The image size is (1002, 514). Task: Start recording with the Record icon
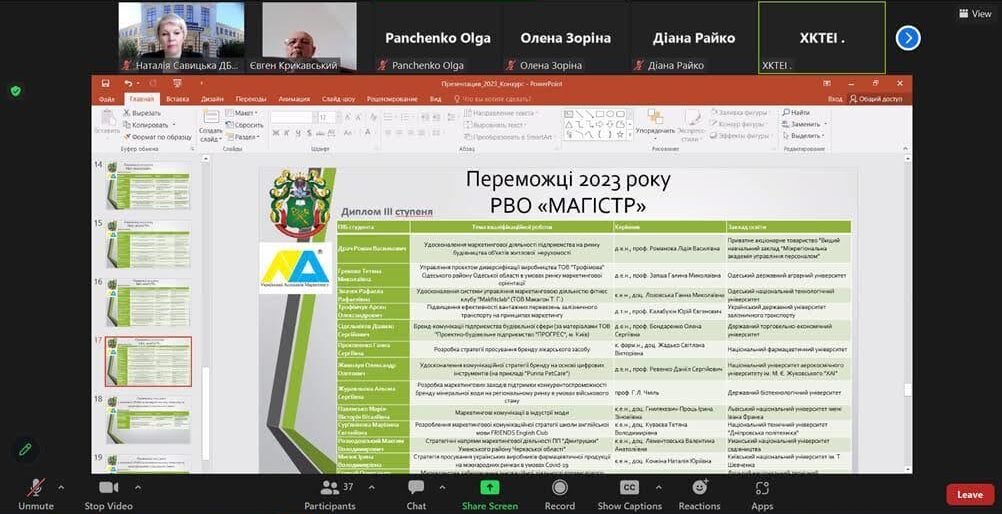click(x=559, y=488)
